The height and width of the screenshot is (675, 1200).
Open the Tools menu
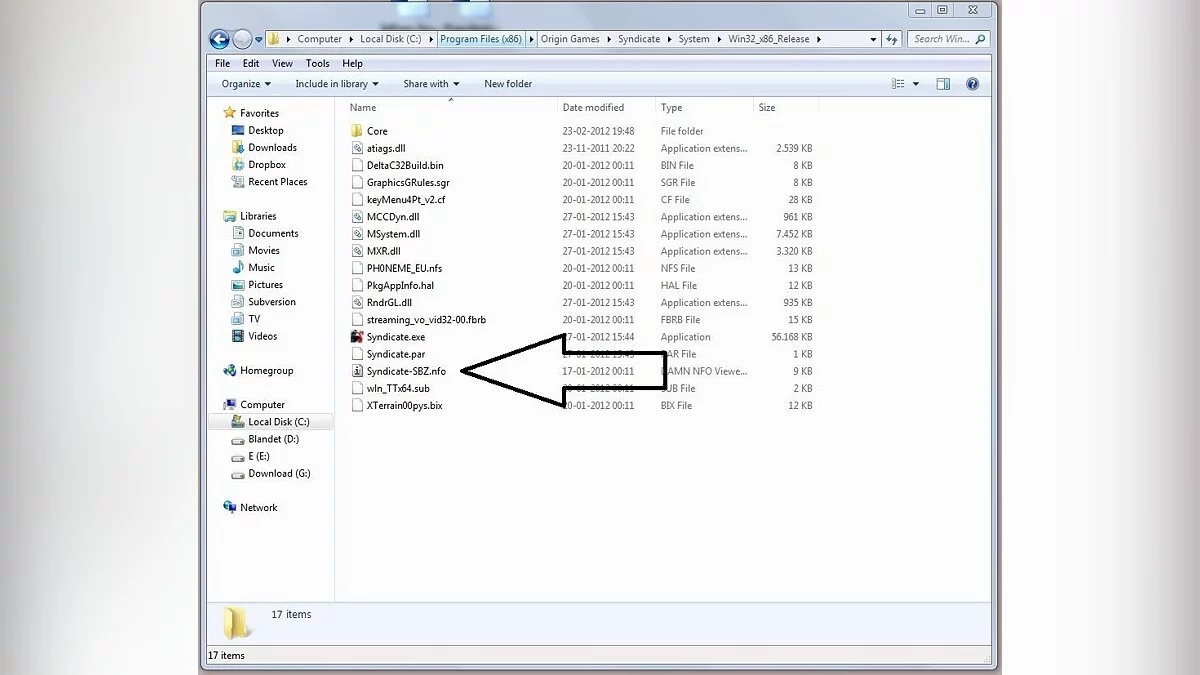click(318, 63)
